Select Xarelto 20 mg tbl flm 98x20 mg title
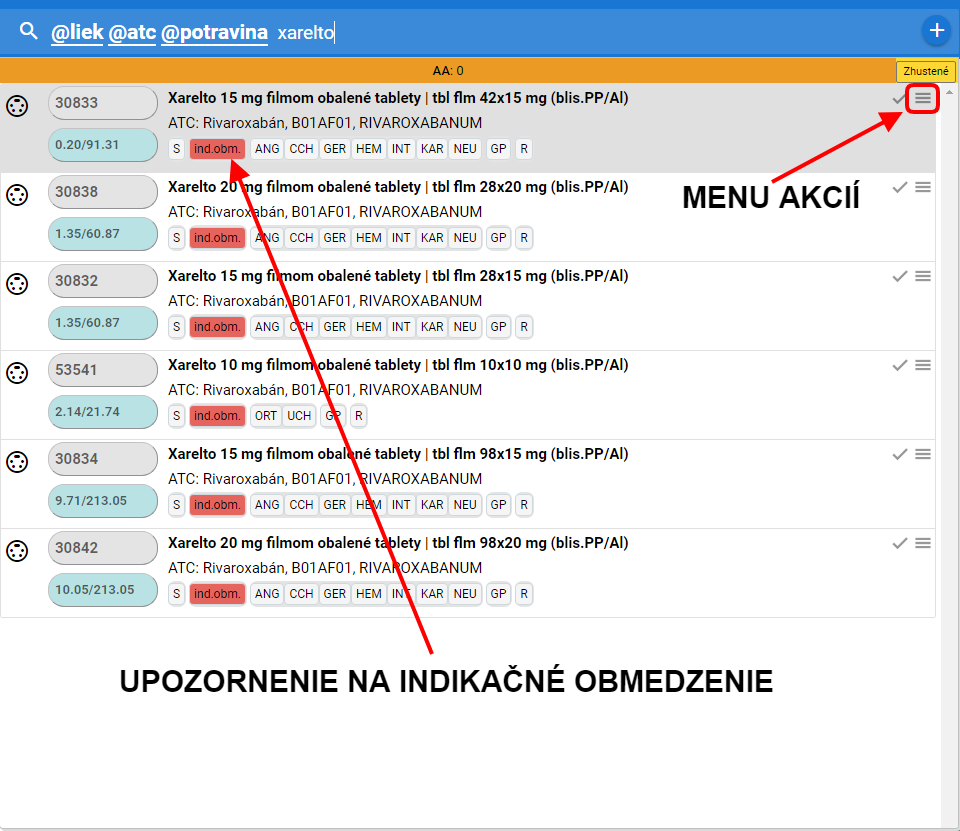960x831 pixels. pyautogui.click(x=398, y=543)
